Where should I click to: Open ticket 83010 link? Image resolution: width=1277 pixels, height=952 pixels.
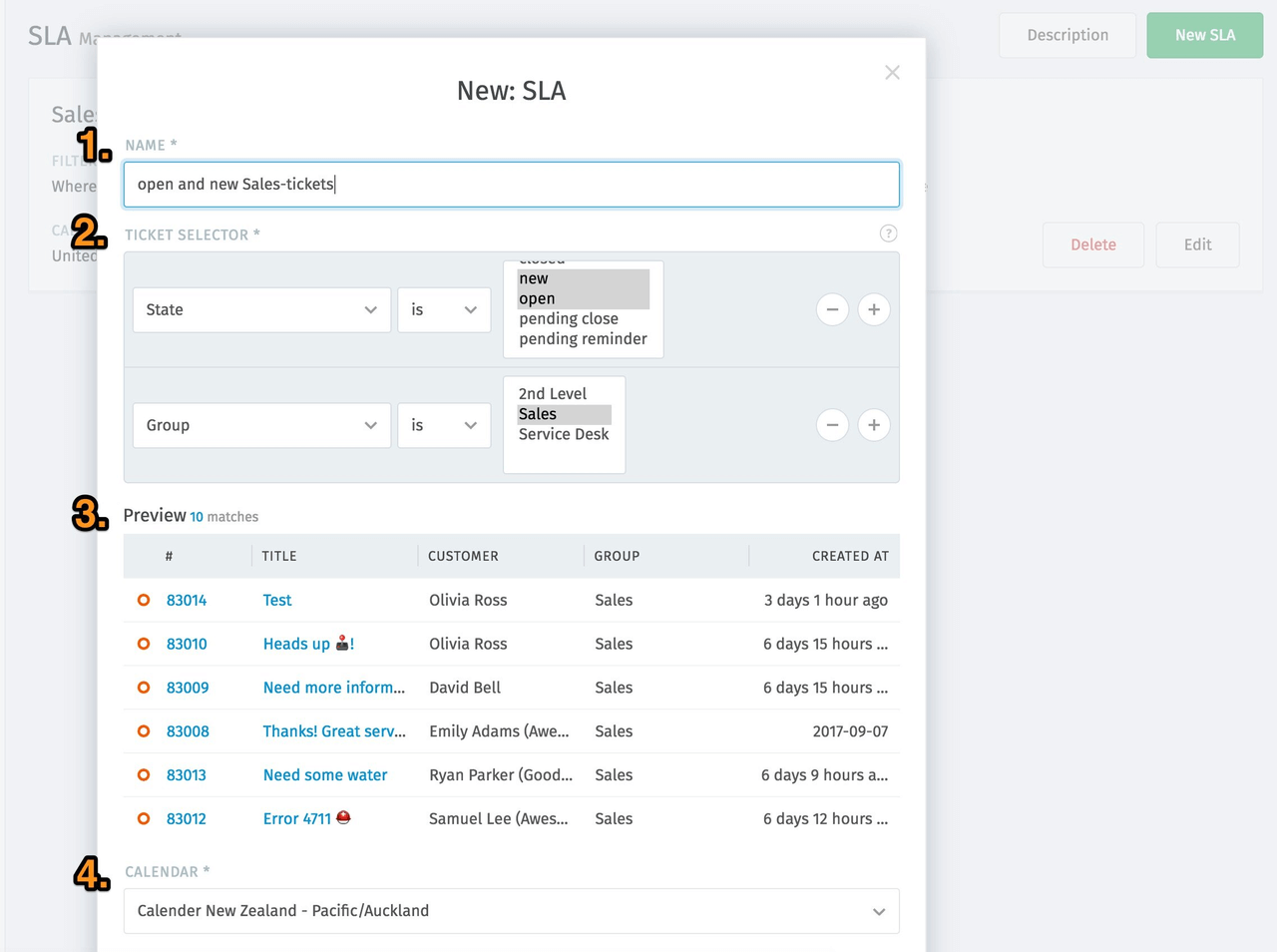[187, 644]
